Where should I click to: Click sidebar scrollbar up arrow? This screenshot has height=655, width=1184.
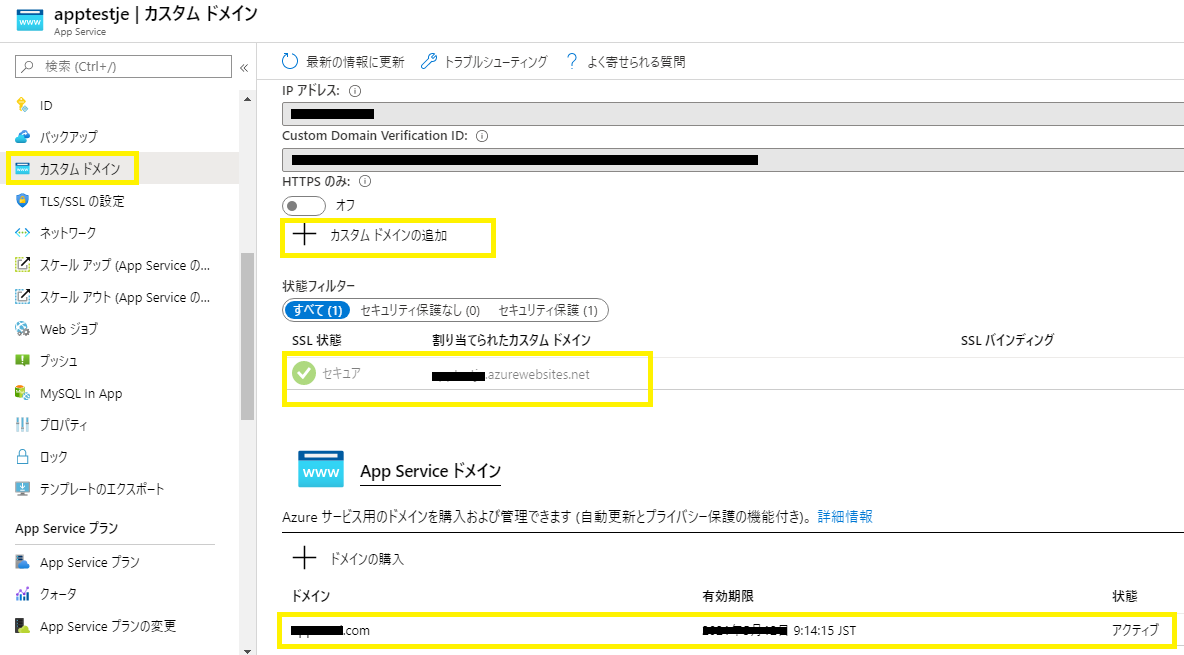click(247, 99)
